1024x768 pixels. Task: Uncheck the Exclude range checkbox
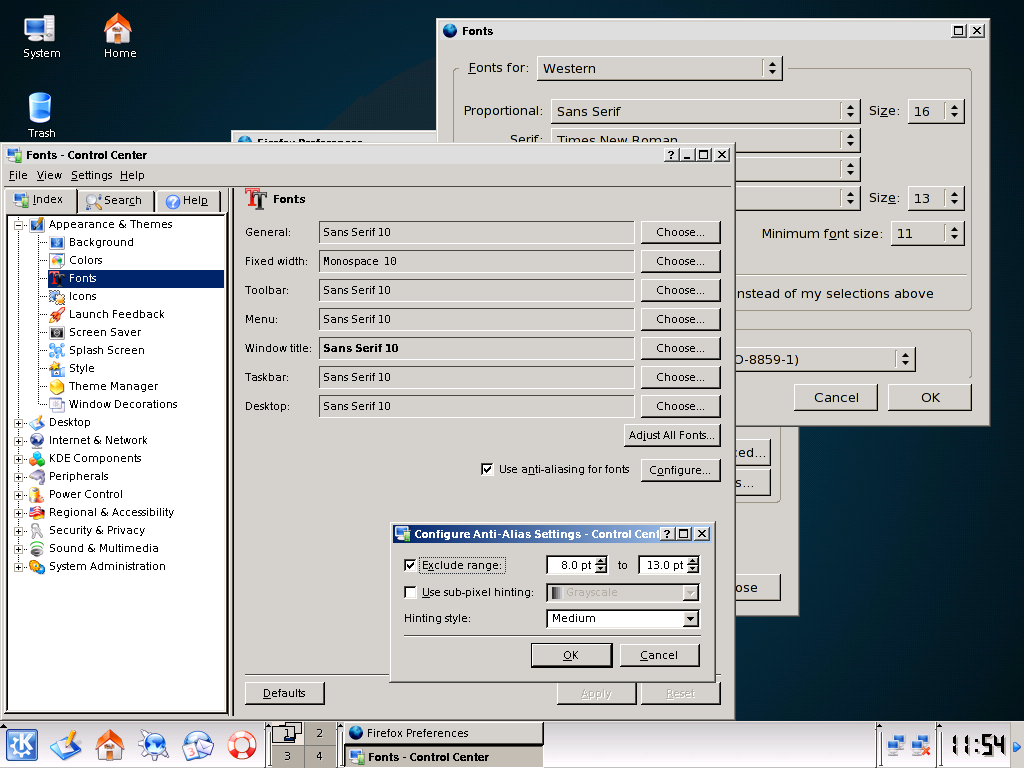tap(410, 565)
